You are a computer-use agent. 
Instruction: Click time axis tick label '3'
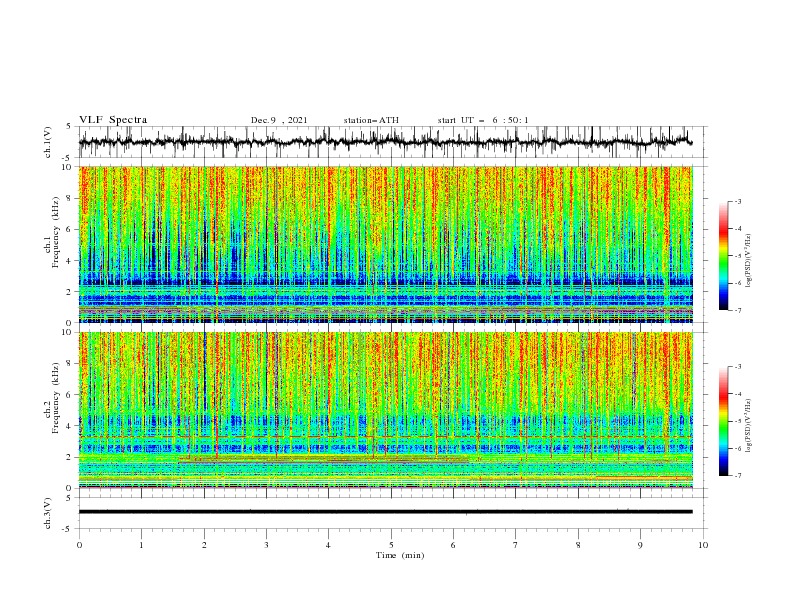tap(266, 545)
